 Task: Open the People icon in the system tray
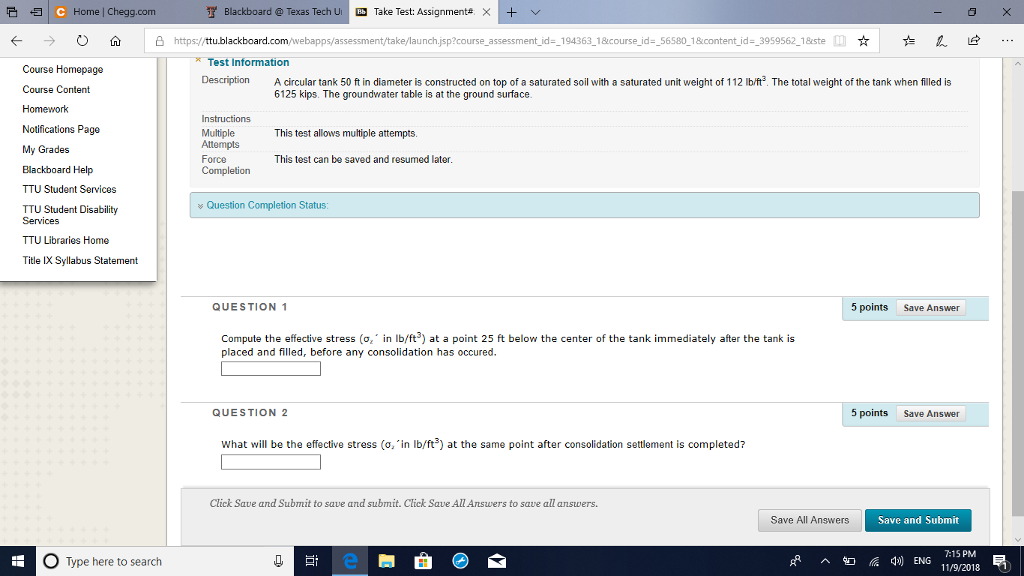(x=793, y=561)
